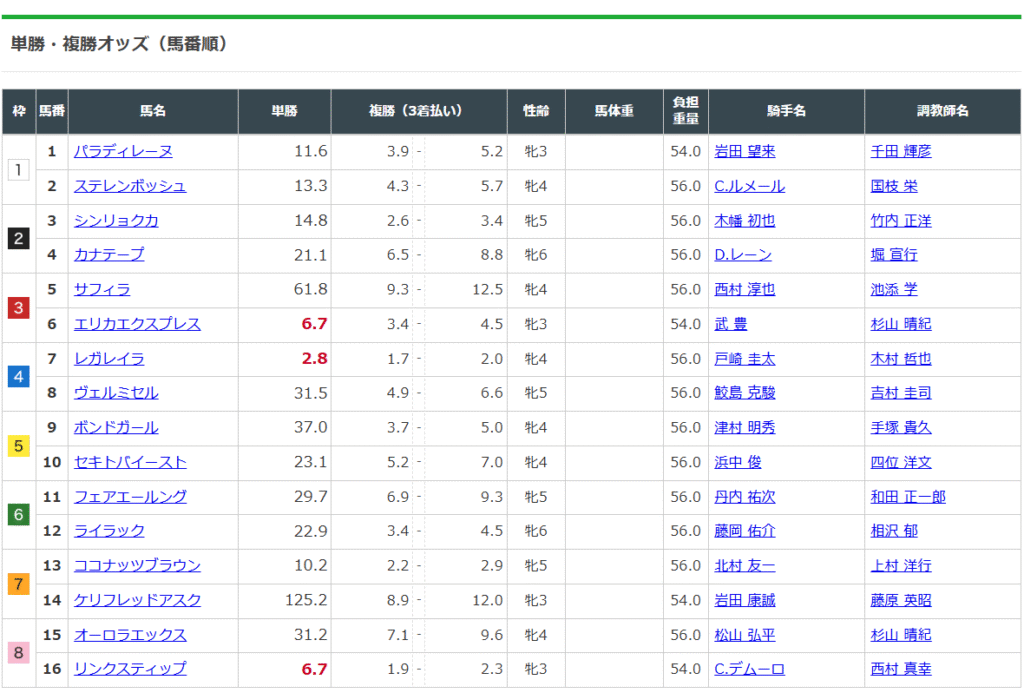Screen dimensions: 1024x693
Task: Click horse リンクスティップ link
Action: click(x=130, y=669)
